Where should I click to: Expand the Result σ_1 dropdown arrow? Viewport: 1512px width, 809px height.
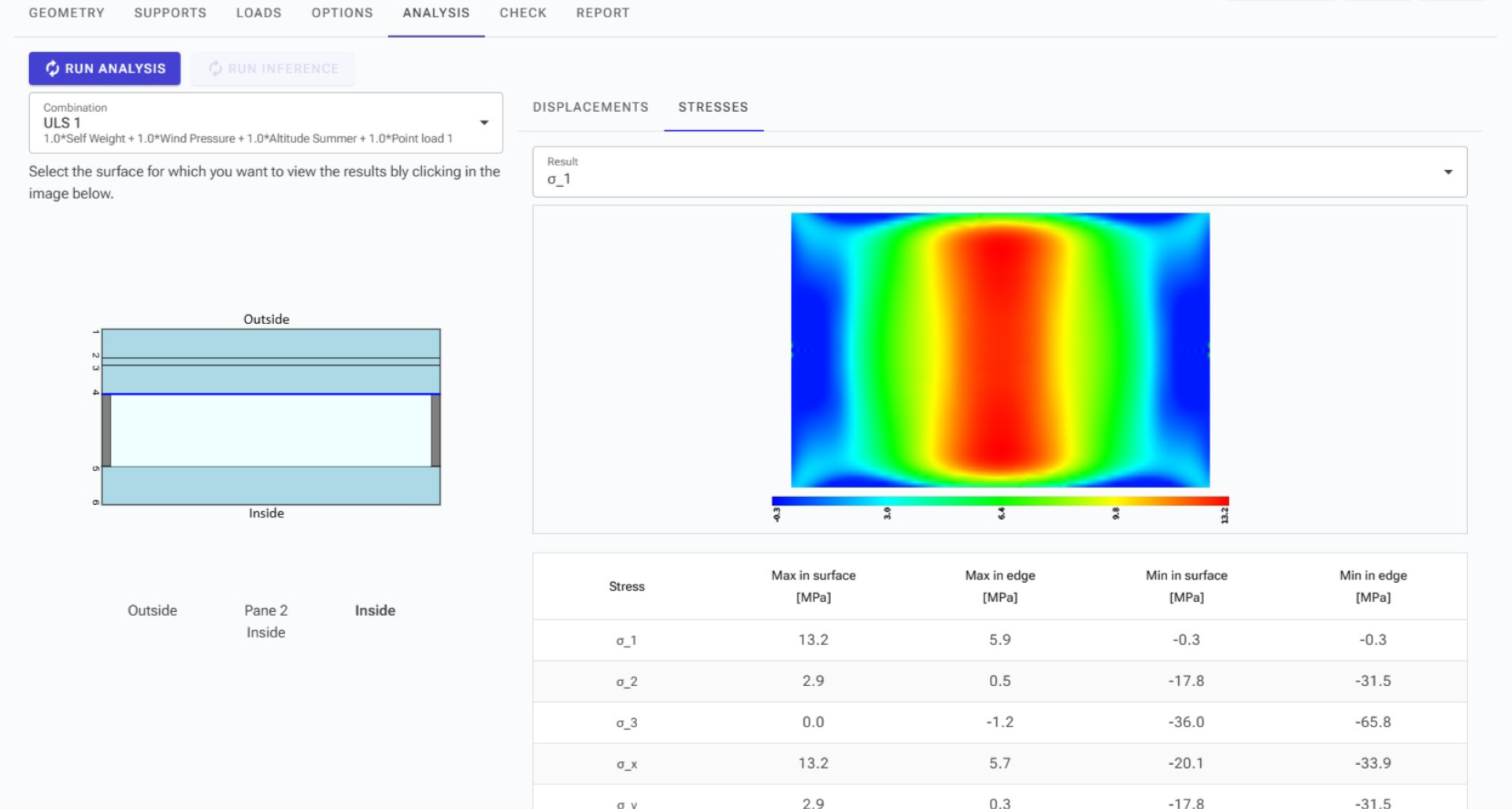pos(1447,172)
